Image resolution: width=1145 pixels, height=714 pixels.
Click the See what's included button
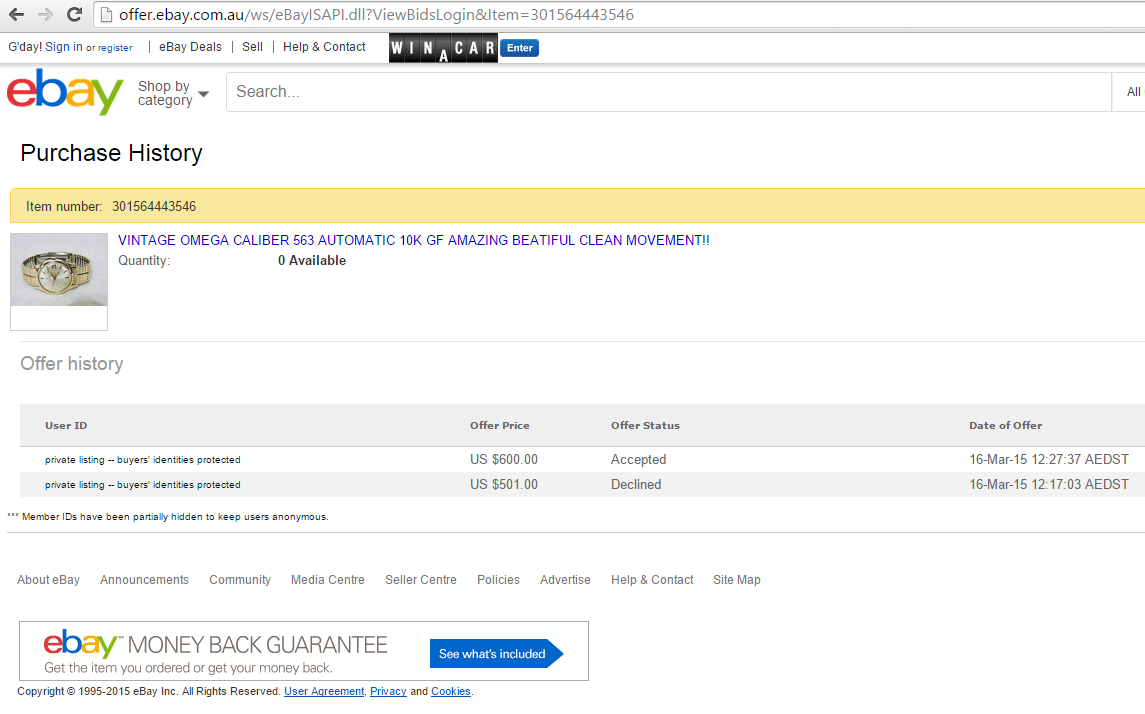click(493, 654)
